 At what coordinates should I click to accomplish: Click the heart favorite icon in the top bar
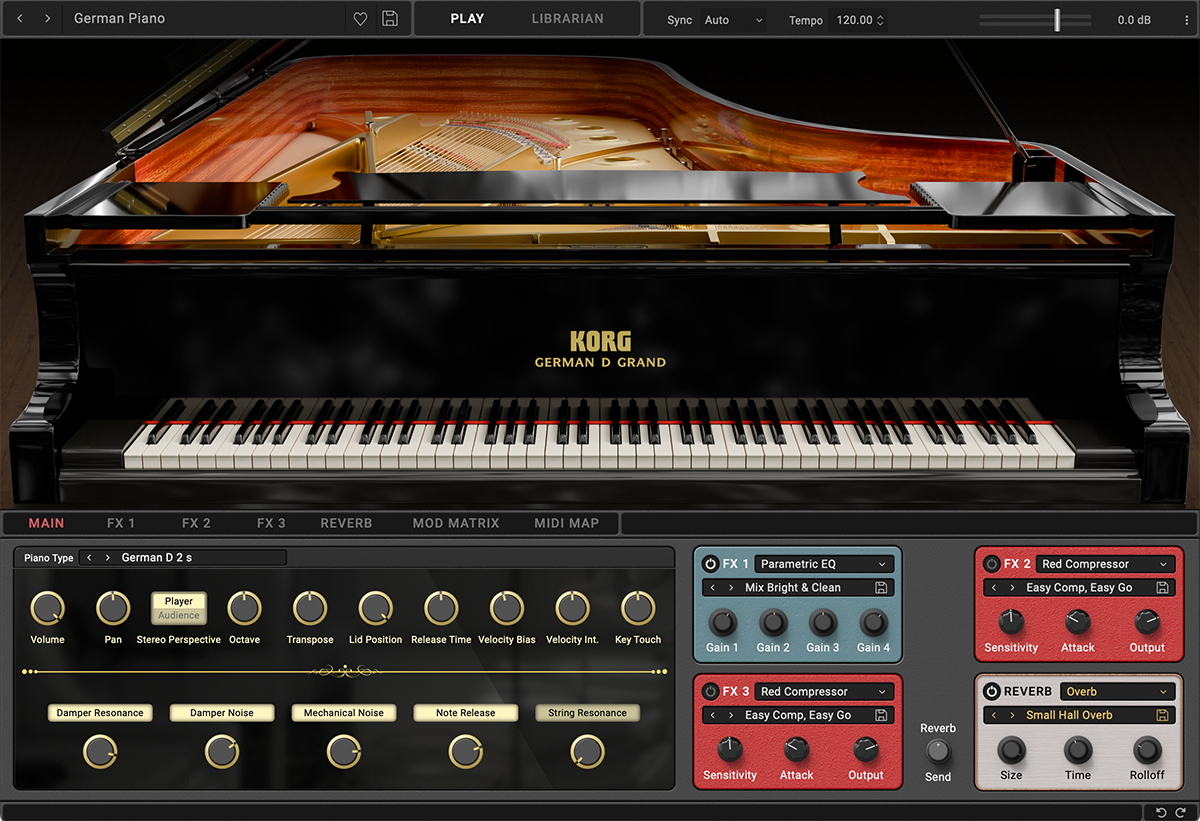[360, 18]
